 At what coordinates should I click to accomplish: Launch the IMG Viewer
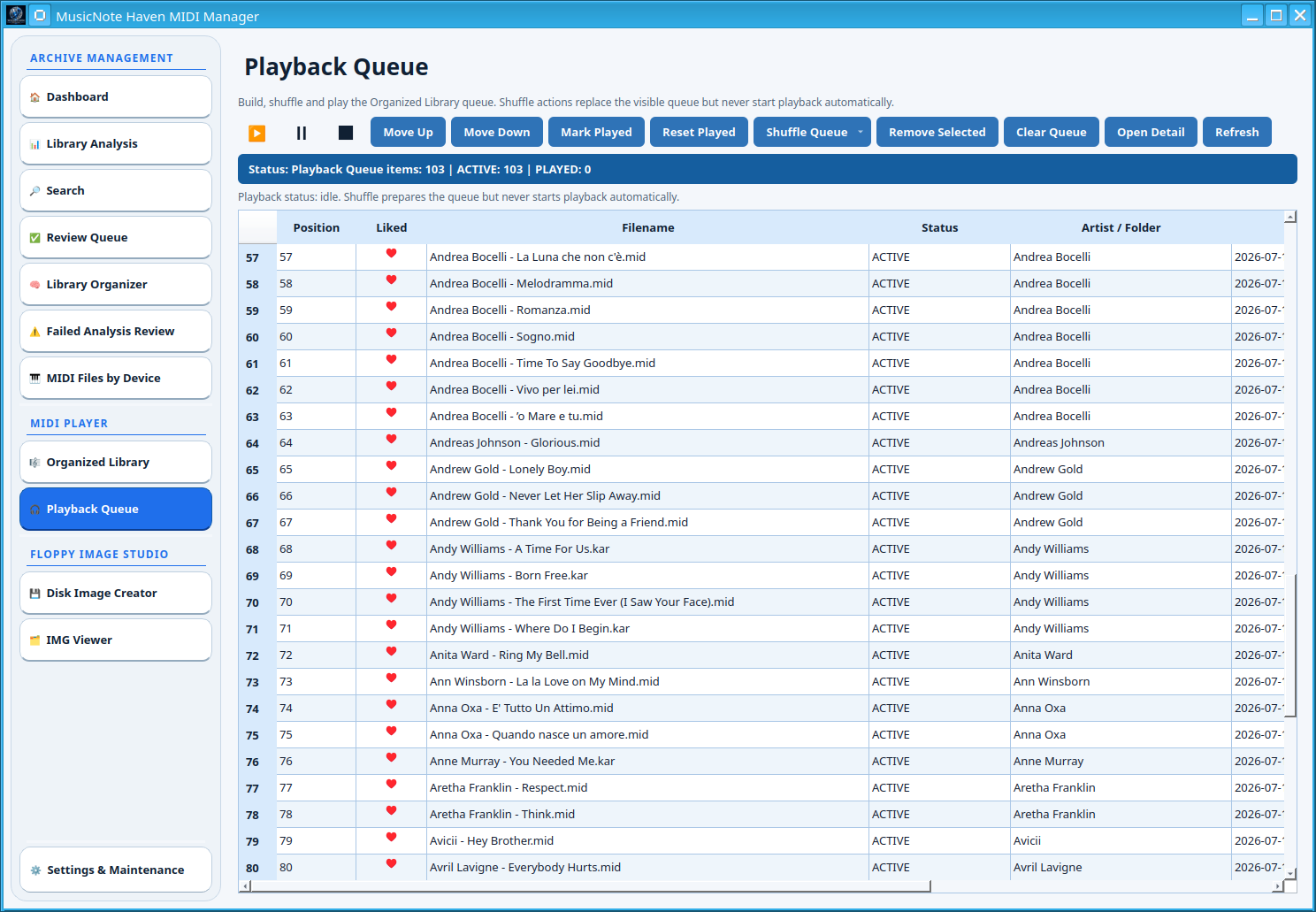(116, 640)
